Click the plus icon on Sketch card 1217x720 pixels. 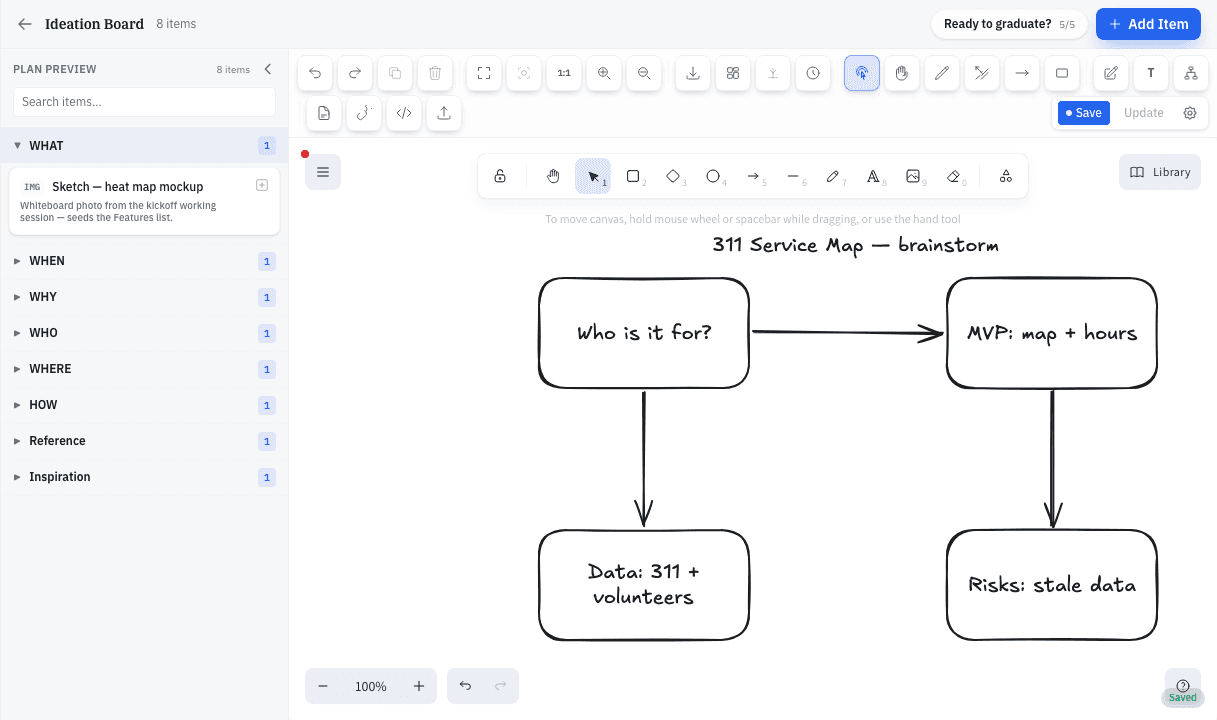point(262,185)
